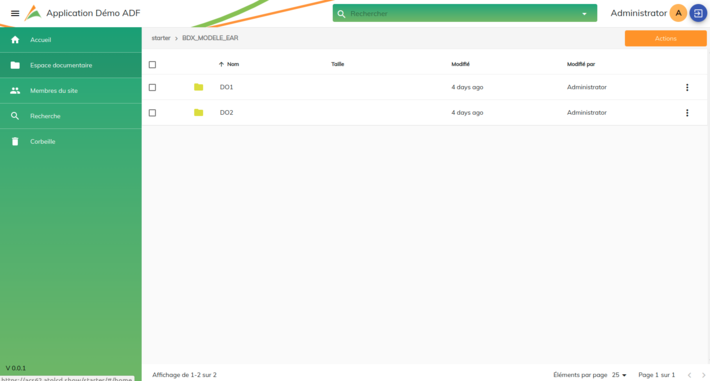Tick the select-all checkbox in header
The width and height of the screenshot is (710, 381).
pos(152,64)
